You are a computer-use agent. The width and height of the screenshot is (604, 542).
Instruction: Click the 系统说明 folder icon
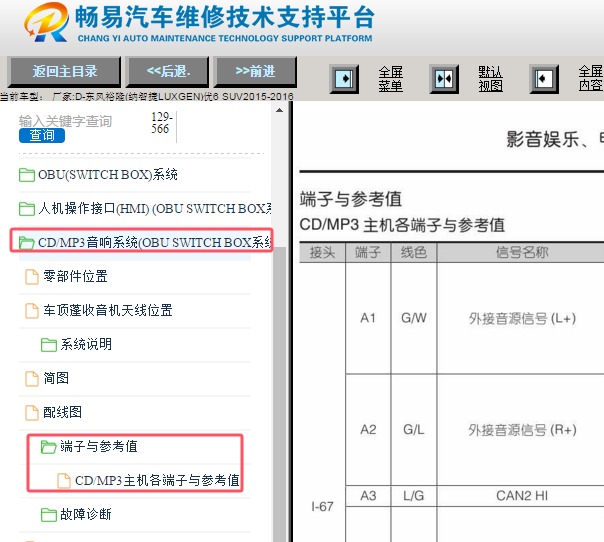(x=49, y=344)
